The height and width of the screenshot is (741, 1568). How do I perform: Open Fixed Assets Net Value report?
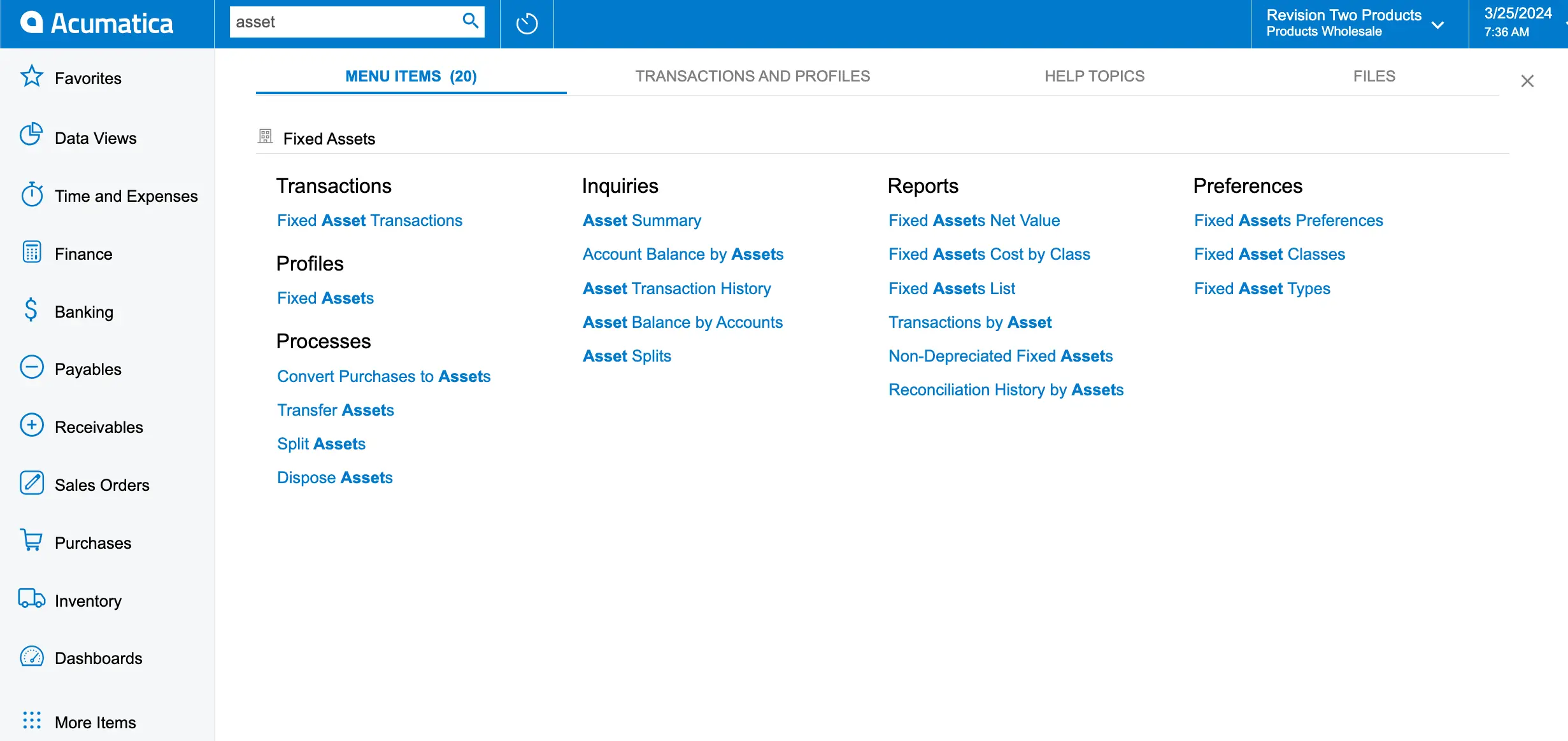coord(974,220)
